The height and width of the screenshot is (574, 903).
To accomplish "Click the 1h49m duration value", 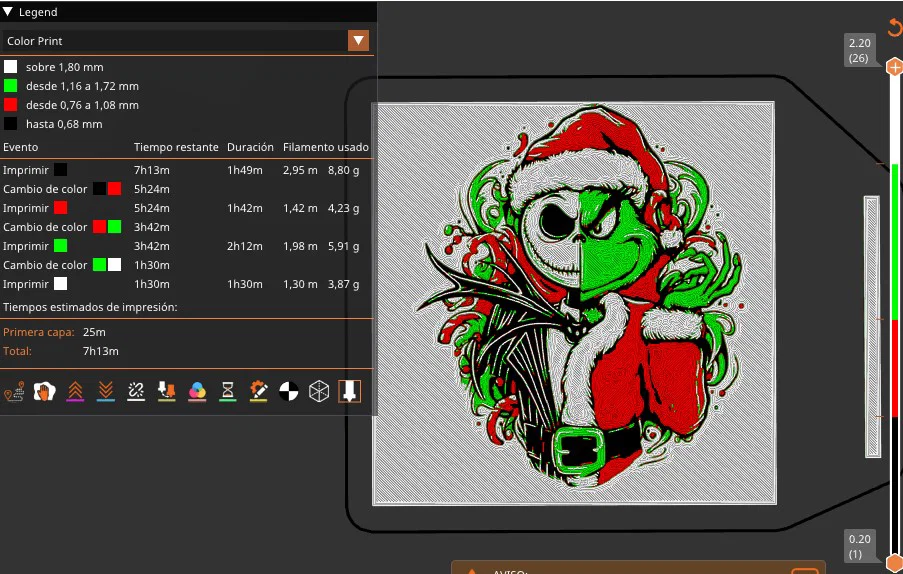I will (245, 170).
